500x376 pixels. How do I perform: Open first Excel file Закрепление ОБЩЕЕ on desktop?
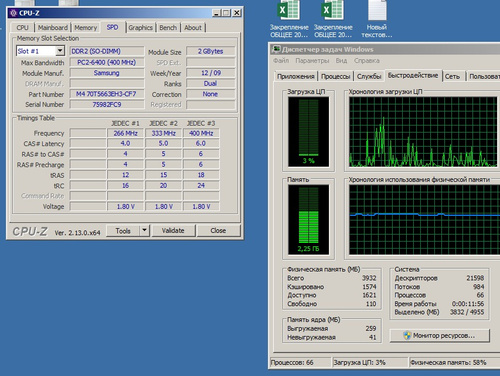[289, 19]
